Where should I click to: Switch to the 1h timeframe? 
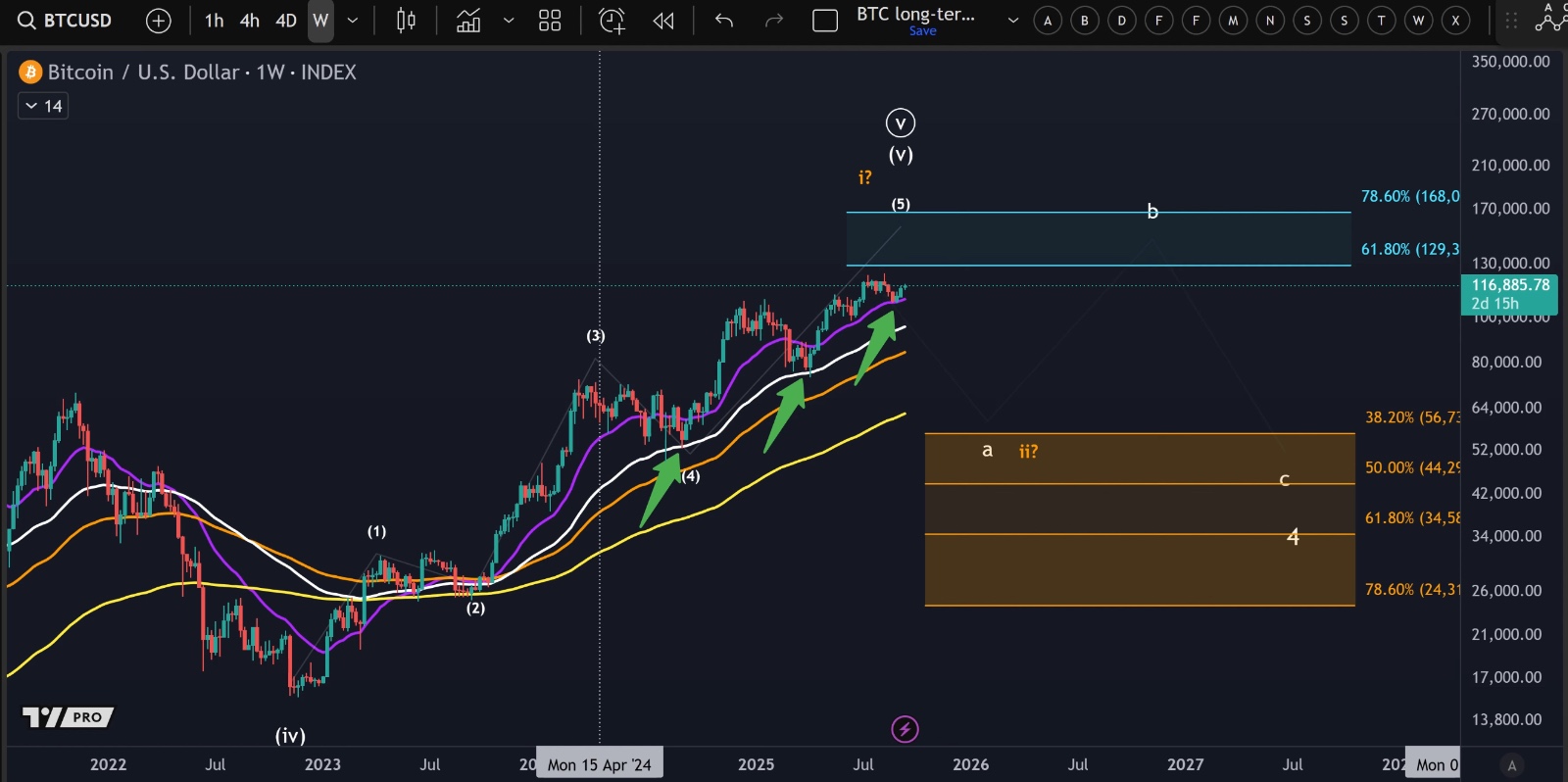(214, 21)
